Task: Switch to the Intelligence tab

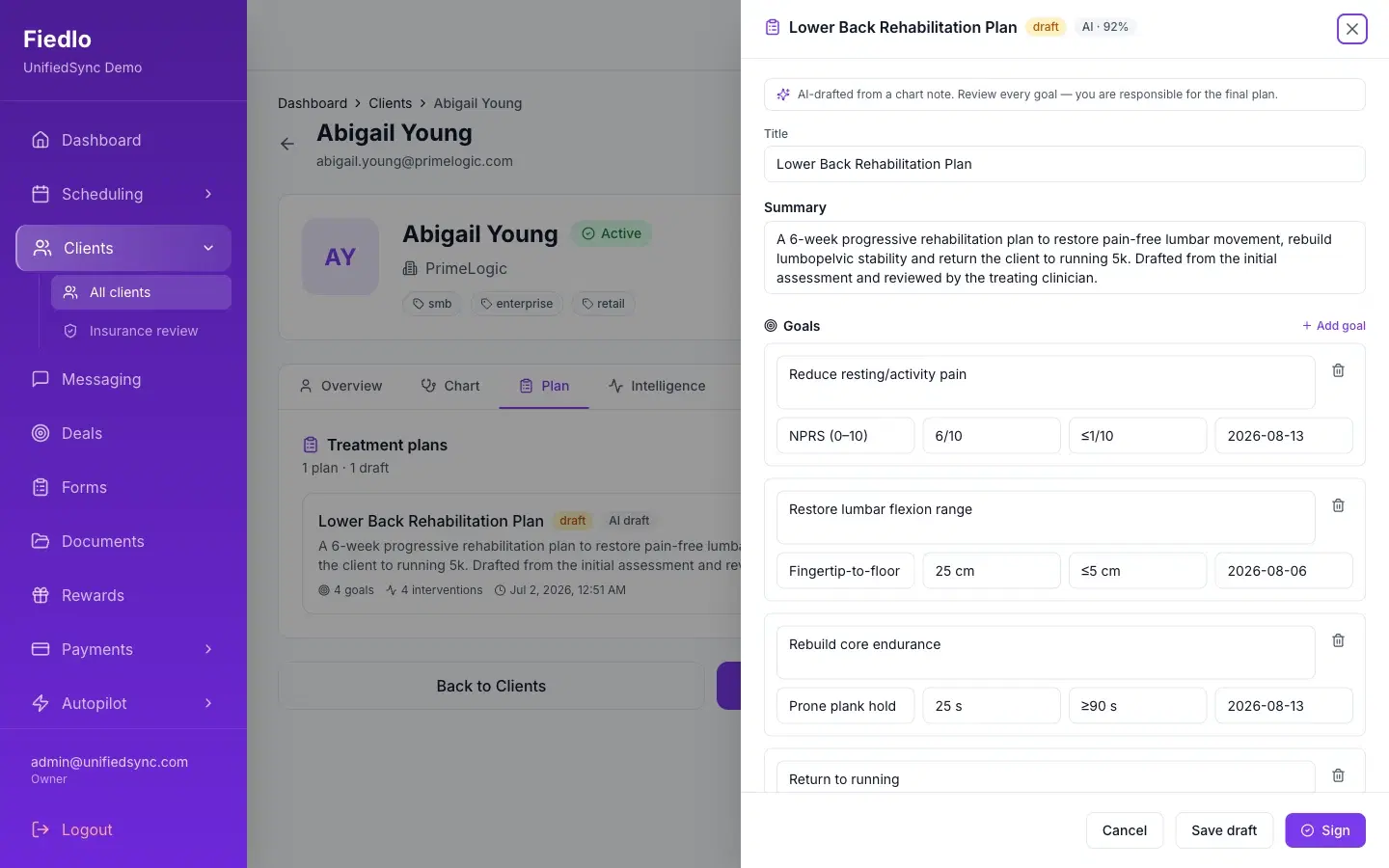Action: [x=657, y=386]
